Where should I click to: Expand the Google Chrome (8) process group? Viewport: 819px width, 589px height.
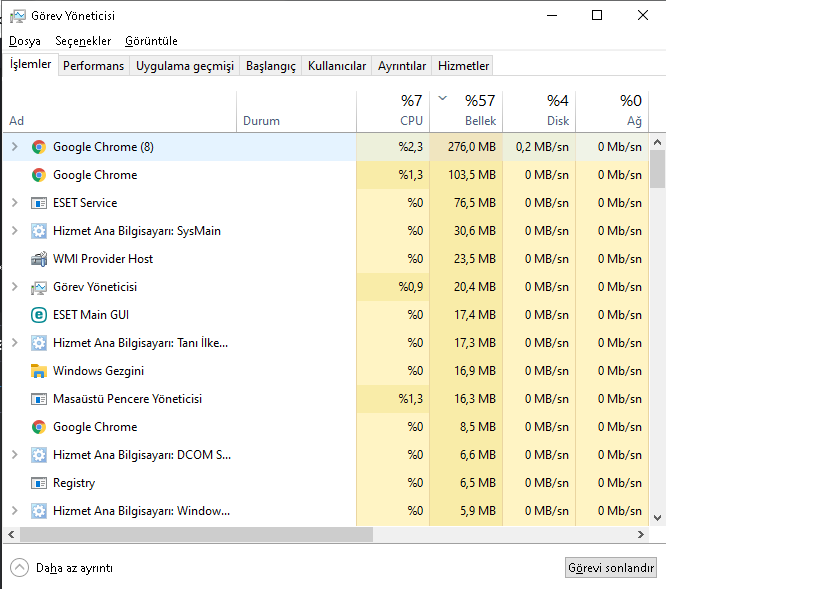15,147
